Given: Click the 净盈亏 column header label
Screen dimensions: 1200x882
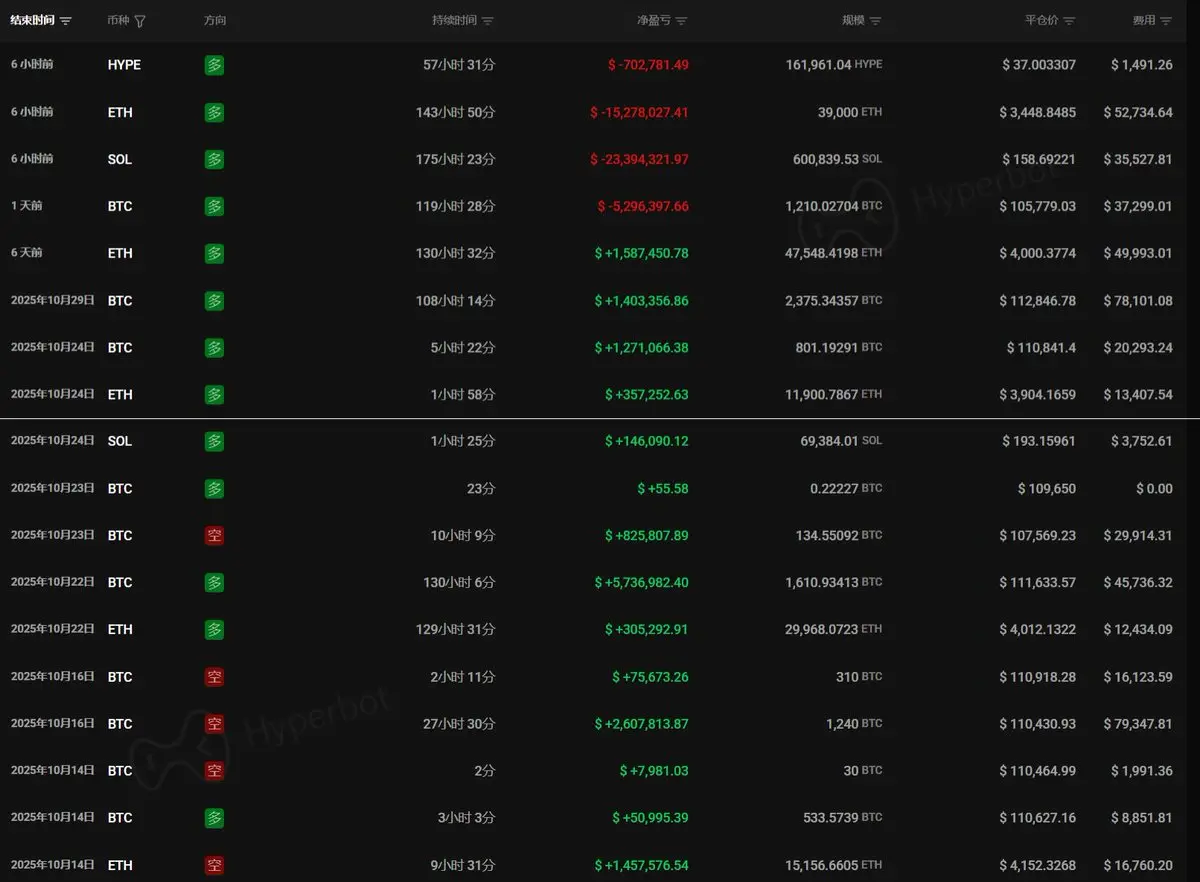Looking at the screenshot, I should (654, 21).
